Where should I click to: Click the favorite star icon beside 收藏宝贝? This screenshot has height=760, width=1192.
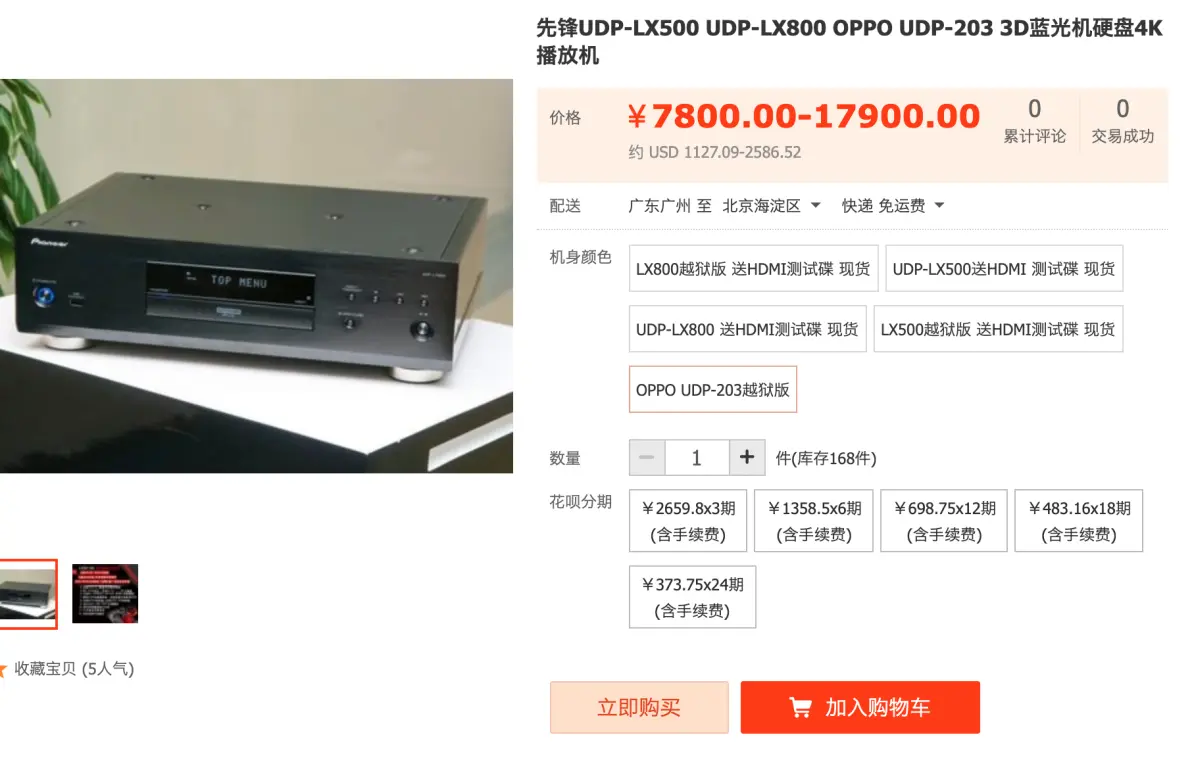tap(2, 670)
